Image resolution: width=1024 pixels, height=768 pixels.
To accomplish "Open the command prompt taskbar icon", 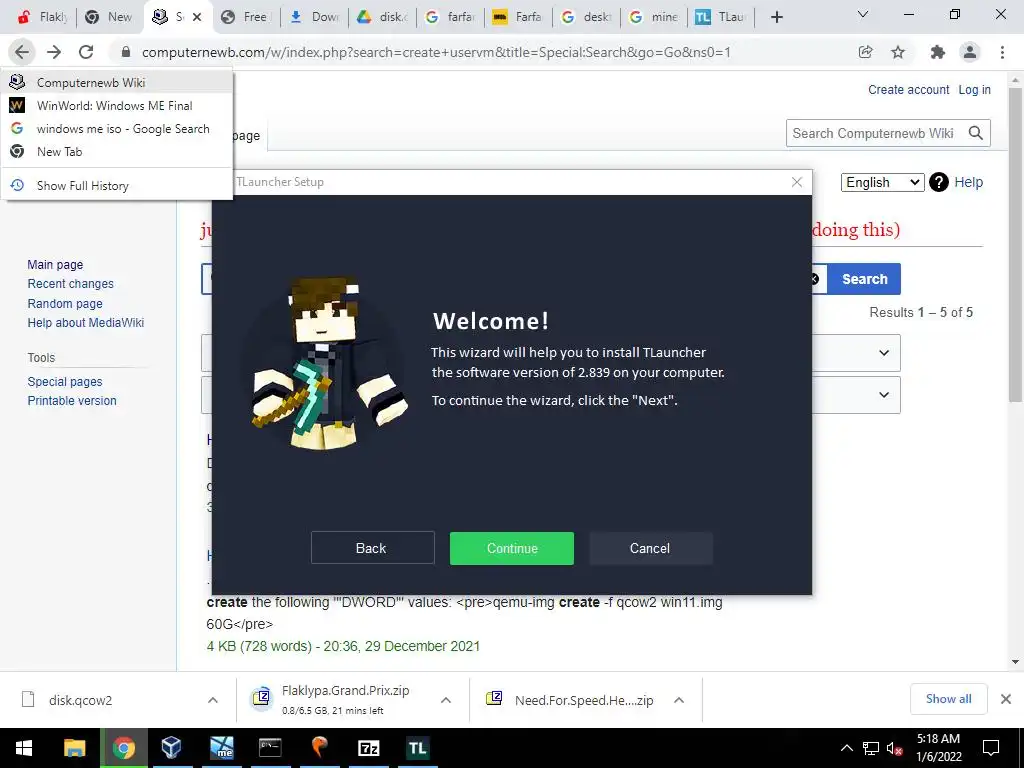I will (x=270, y=748).
